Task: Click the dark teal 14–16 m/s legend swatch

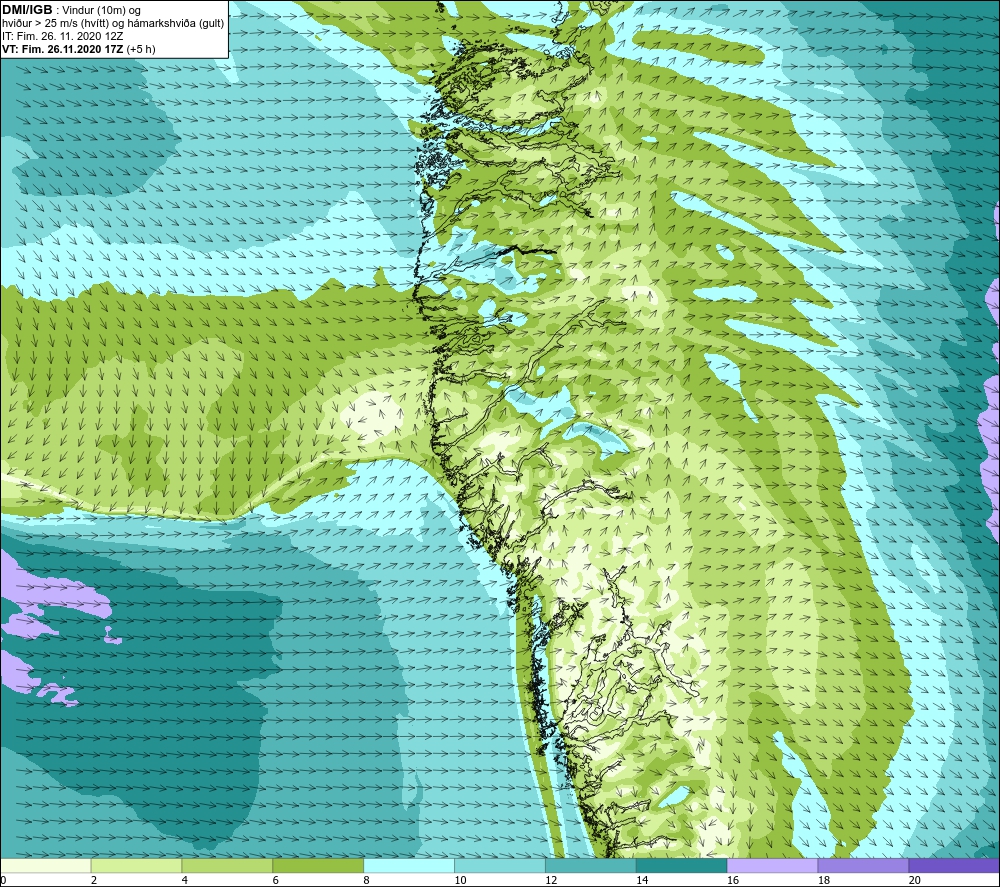Action: (x=681, y=866)
